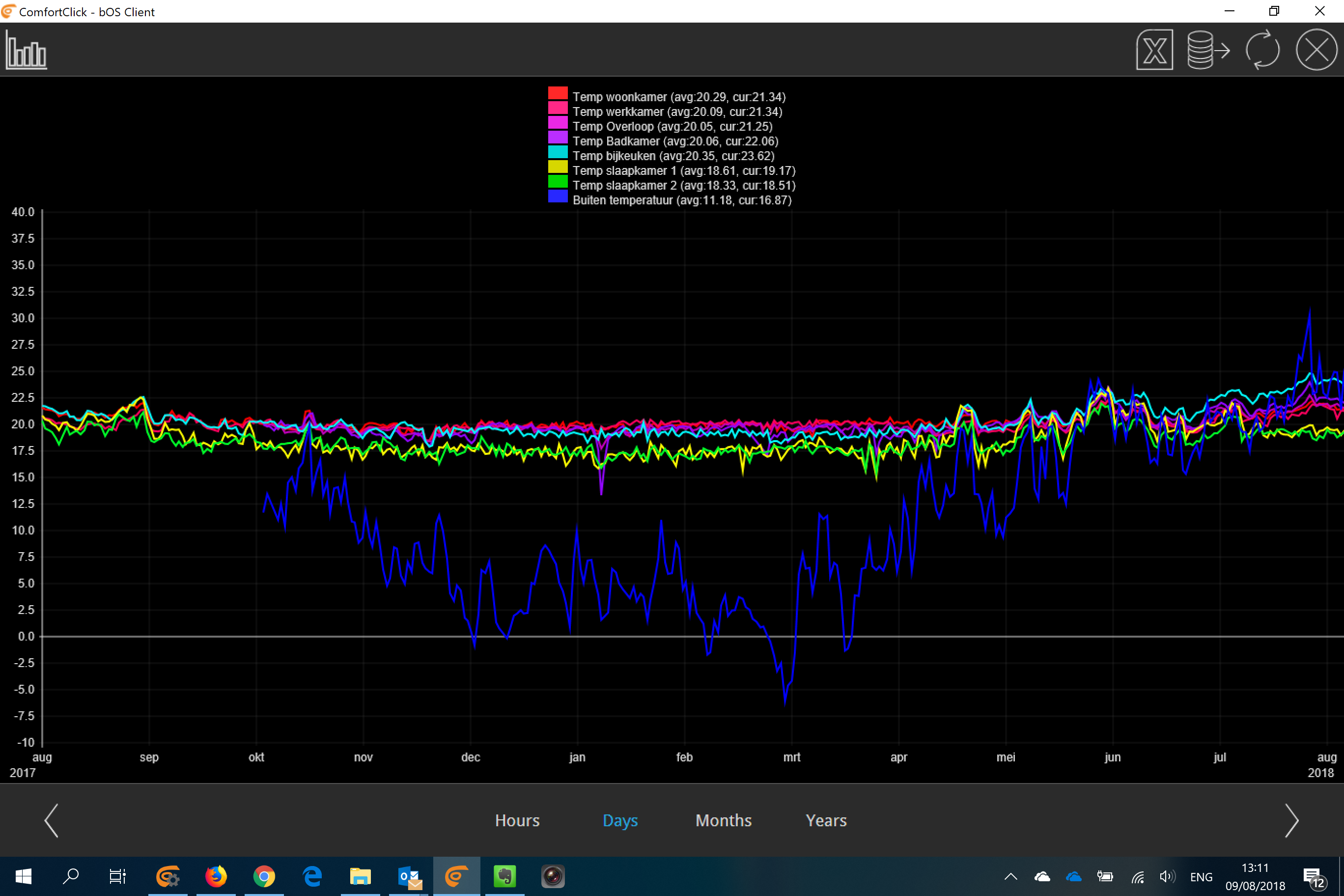This screenshot has height=896, width=1344.
Task: Refresh the temperature graph
Action: coord(1261,50)
